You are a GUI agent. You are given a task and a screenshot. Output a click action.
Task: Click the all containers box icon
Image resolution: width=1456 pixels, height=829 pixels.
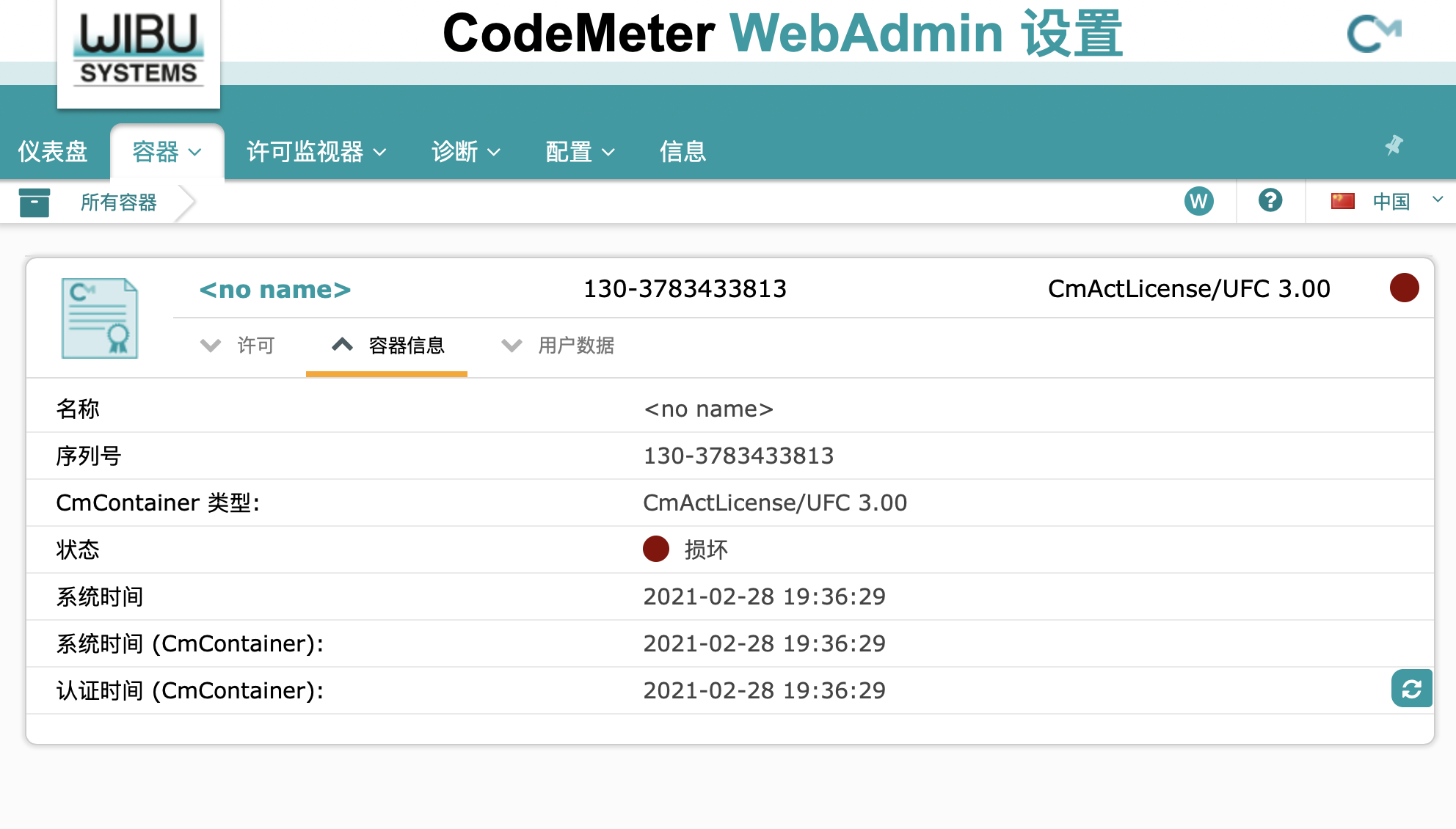(x=34, y=202)
